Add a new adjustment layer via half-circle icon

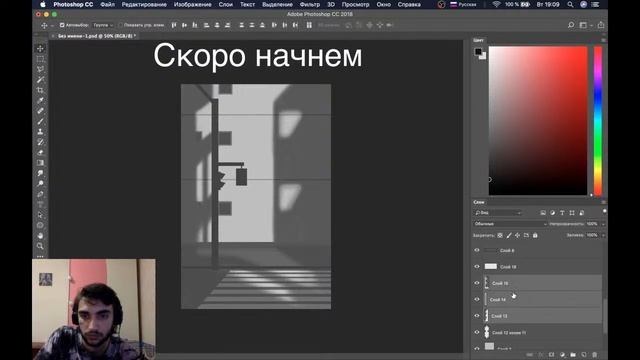tap(562, 355)
